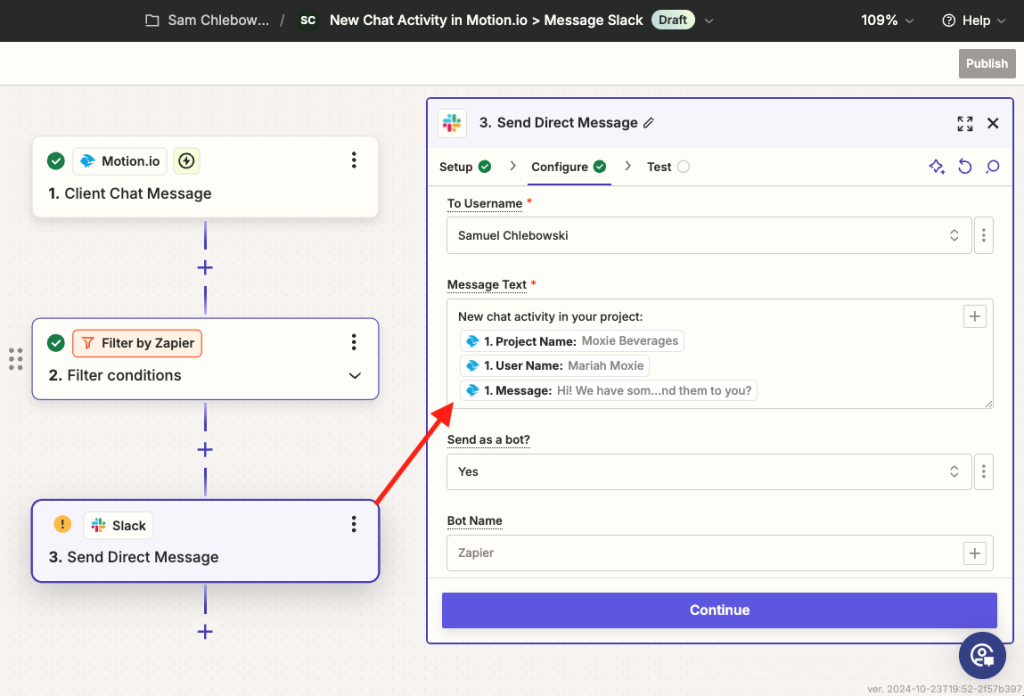Open the support chat bubble
Screen dimensions: 1024x696
(x=982, y=655)
